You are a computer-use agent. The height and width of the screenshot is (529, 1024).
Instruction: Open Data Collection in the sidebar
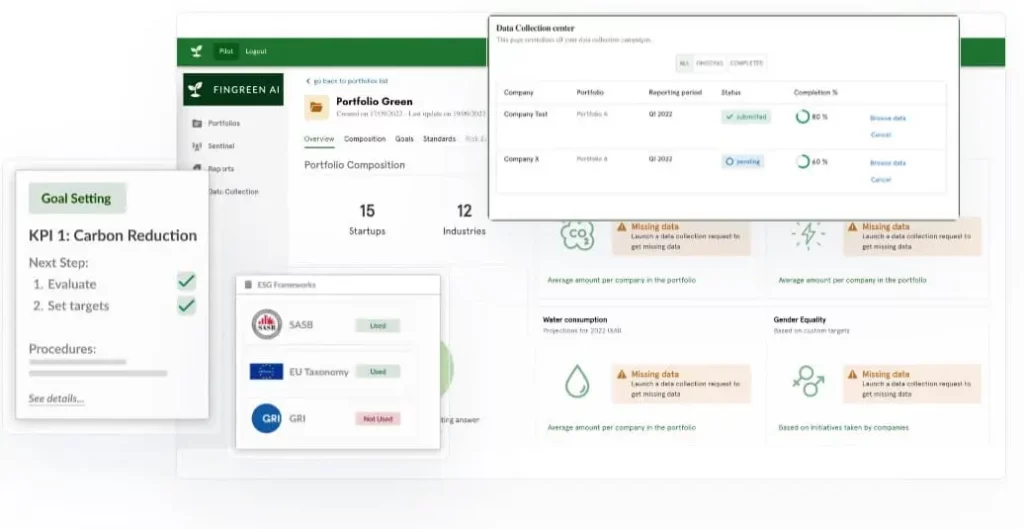click(x=233, y=191)
